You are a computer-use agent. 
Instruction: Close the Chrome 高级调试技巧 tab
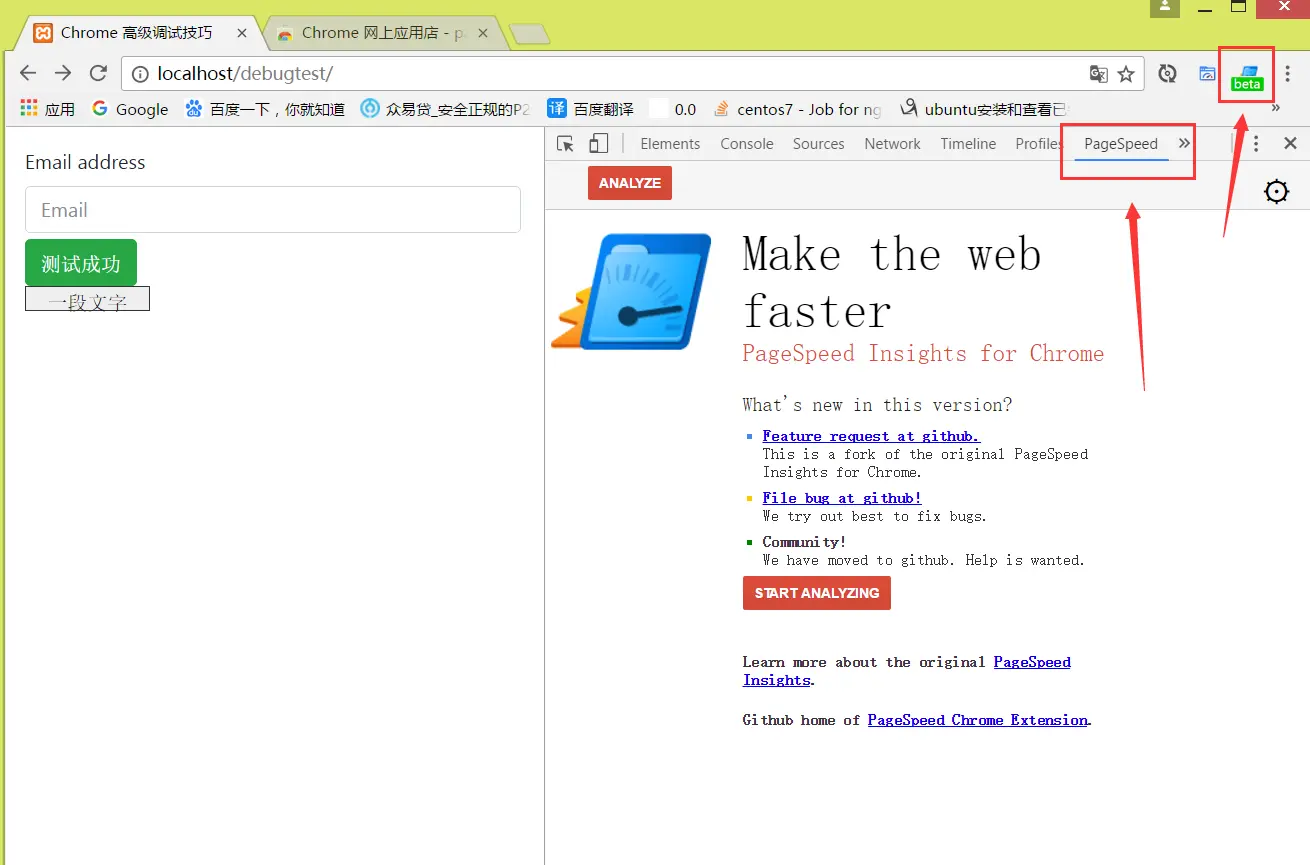(x=241, y=33)
